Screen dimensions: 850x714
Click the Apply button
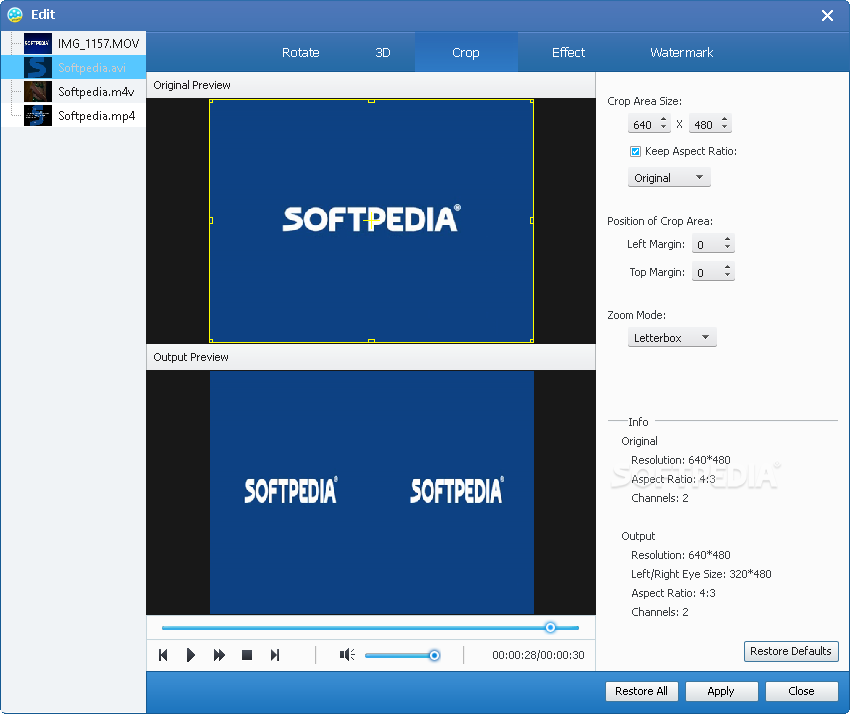coord(721,691)
